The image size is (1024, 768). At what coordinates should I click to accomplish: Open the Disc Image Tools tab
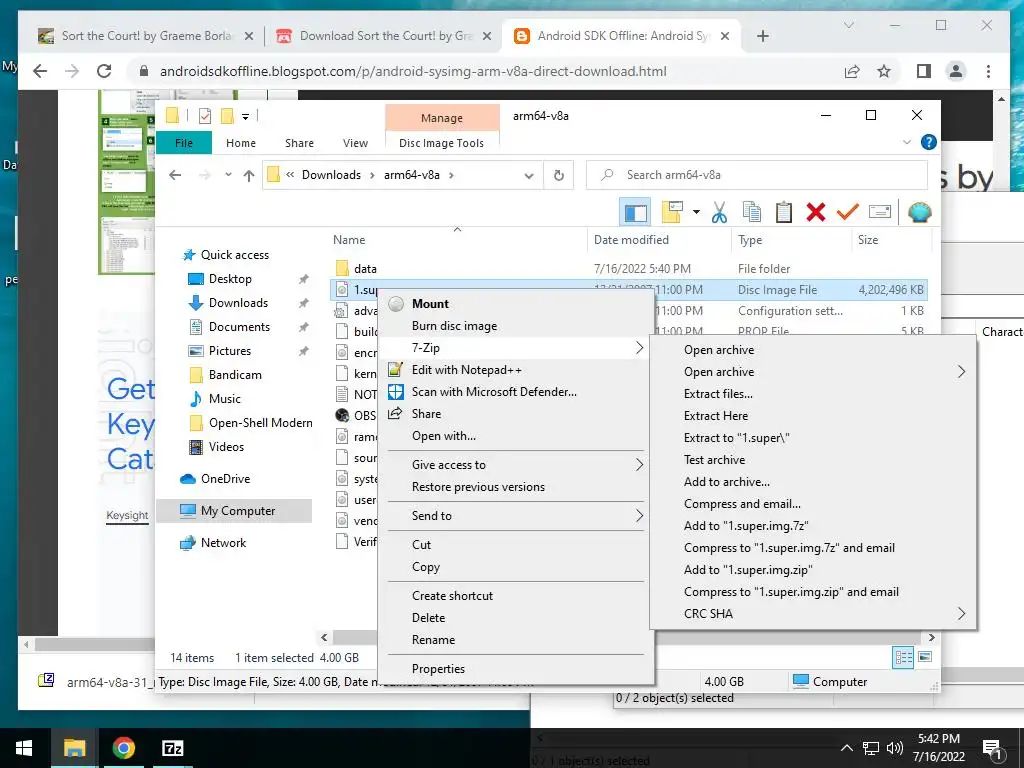tap(441, 143)
